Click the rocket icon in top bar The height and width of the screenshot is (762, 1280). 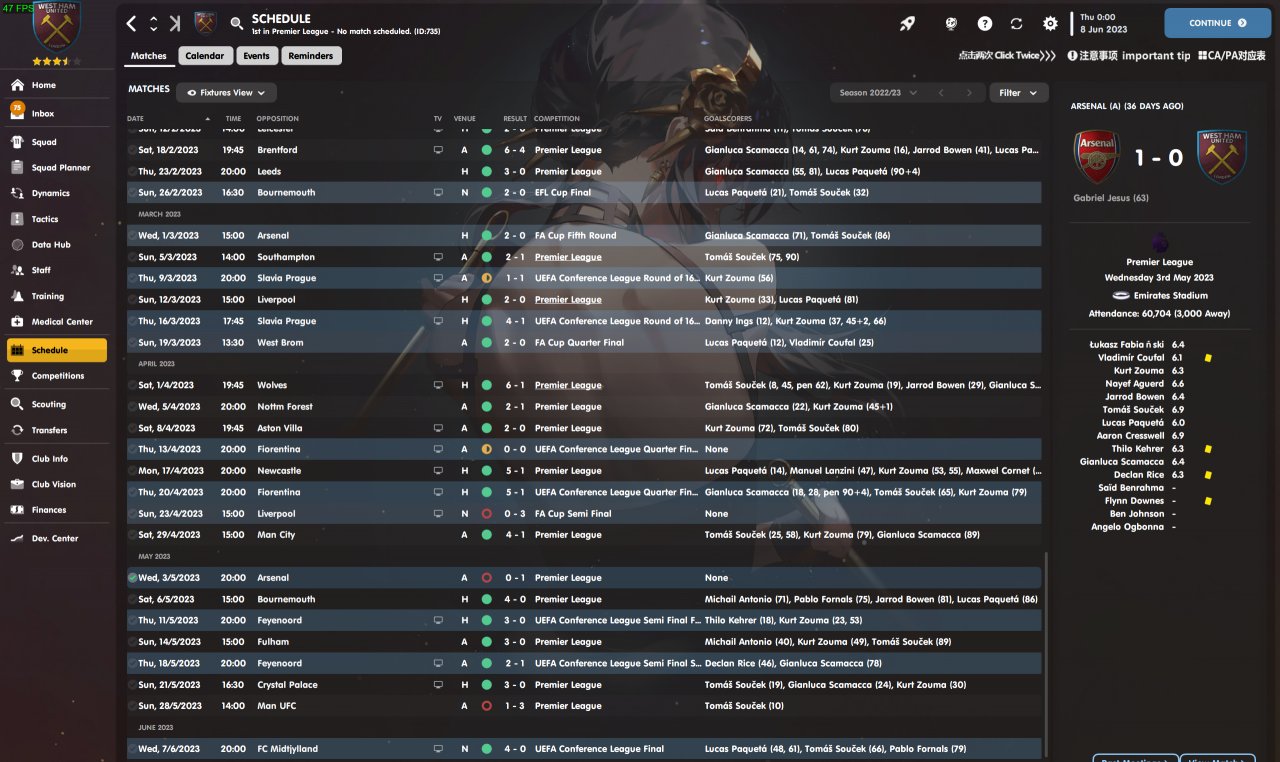point(907,23)
